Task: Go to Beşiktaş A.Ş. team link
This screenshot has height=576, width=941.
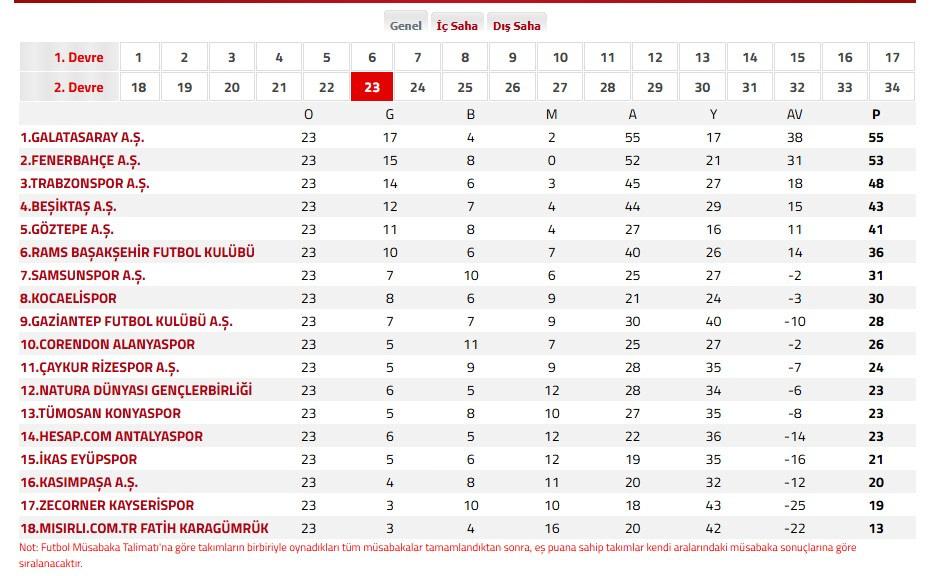Action: (x=68, y=207)
